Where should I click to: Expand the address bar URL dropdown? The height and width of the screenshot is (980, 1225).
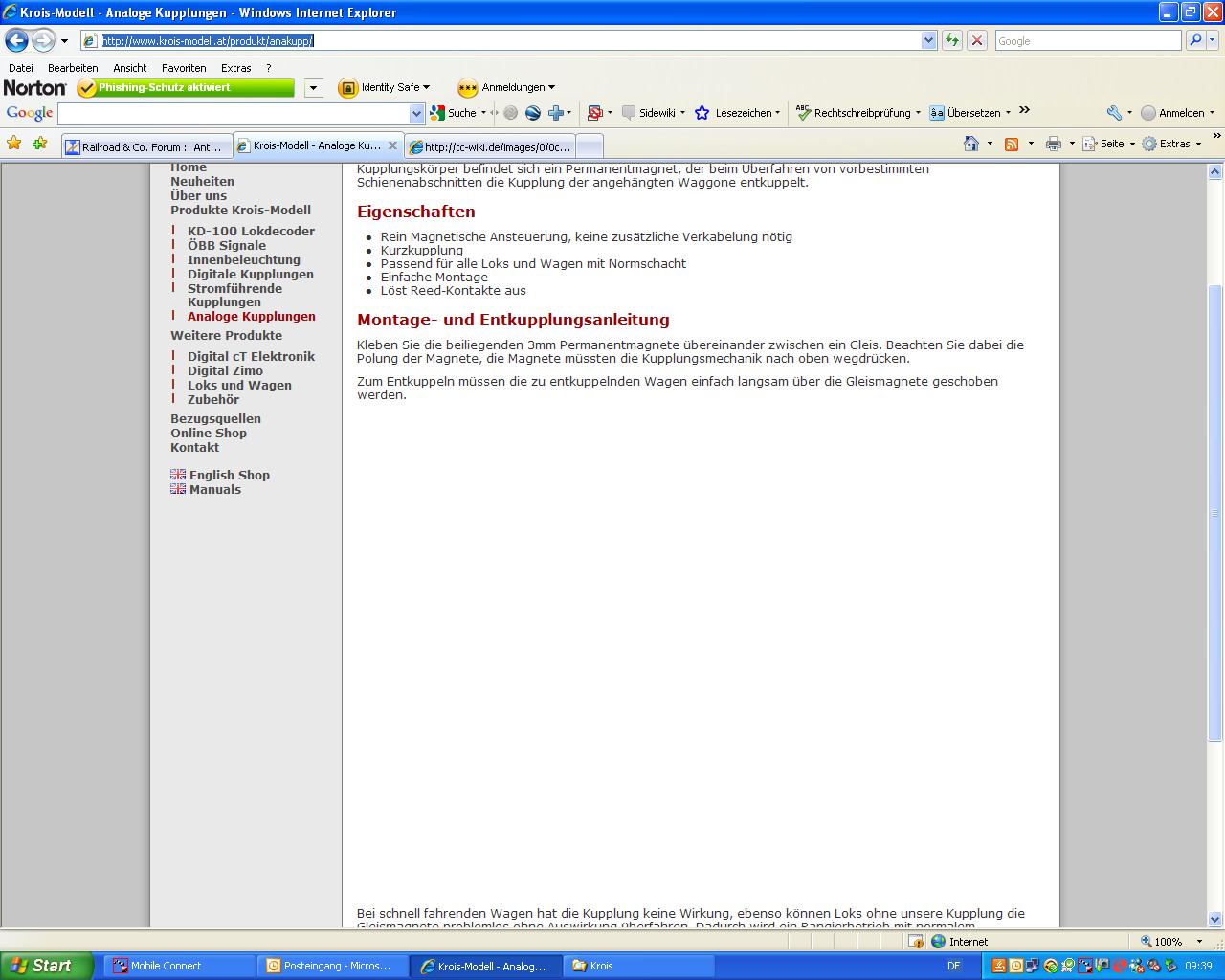coord(928,40)
